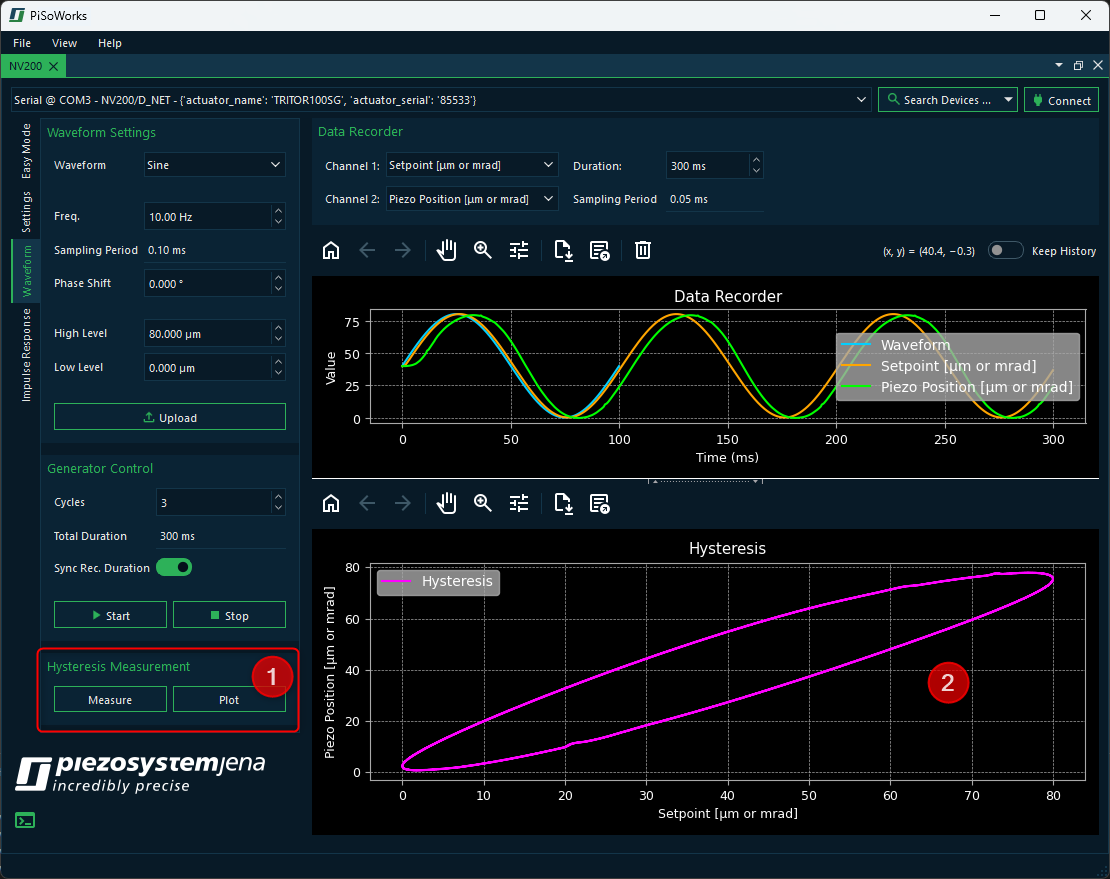
Task: Save the Data Recorder plot using the export icon
Action: (562, 250)
